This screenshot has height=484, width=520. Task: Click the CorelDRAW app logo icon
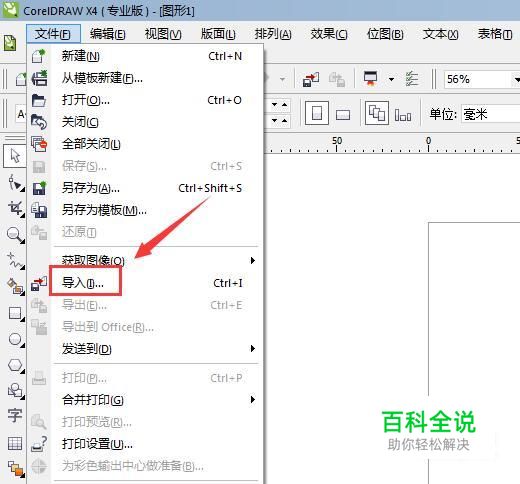tap(10, 9)
